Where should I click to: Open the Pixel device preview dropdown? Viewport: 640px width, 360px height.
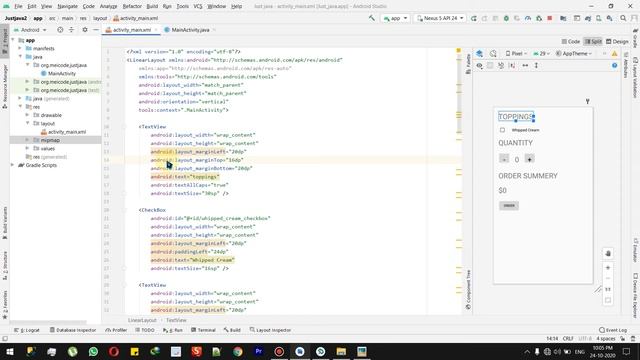click(x=516, y=53)
